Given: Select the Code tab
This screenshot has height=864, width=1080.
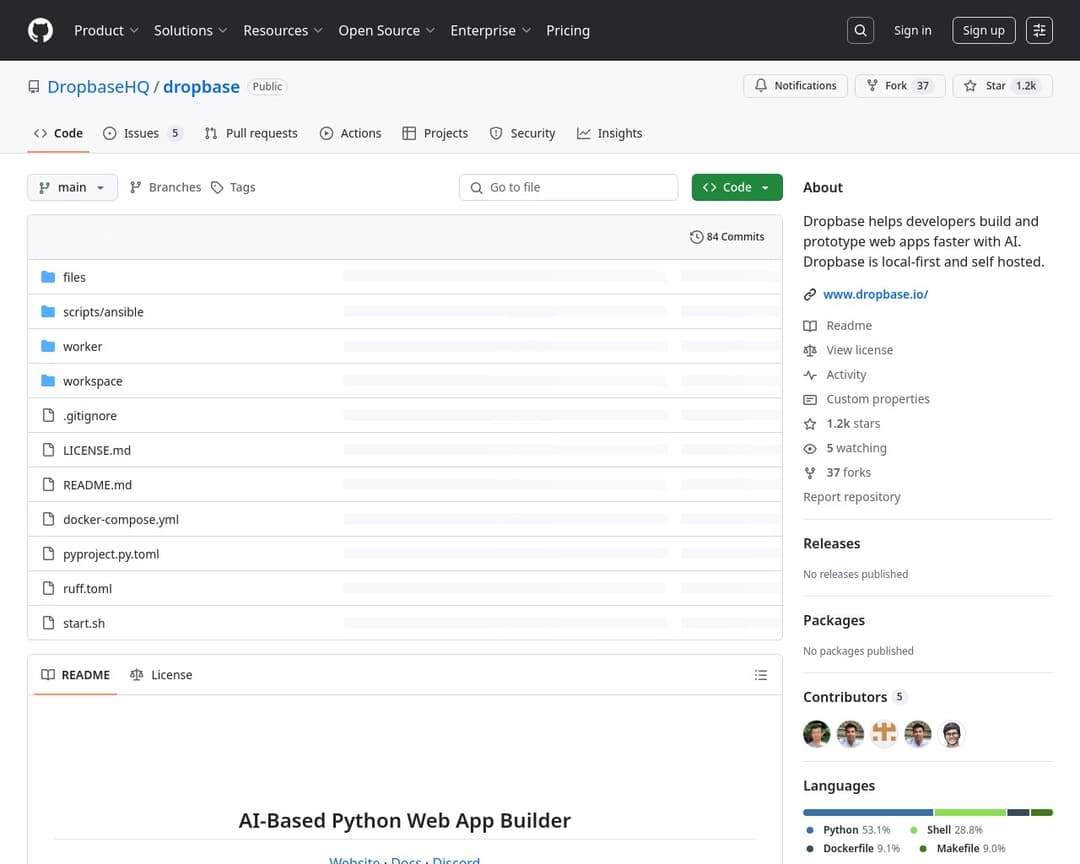Looking at the screenshot, I should (59, 133).
